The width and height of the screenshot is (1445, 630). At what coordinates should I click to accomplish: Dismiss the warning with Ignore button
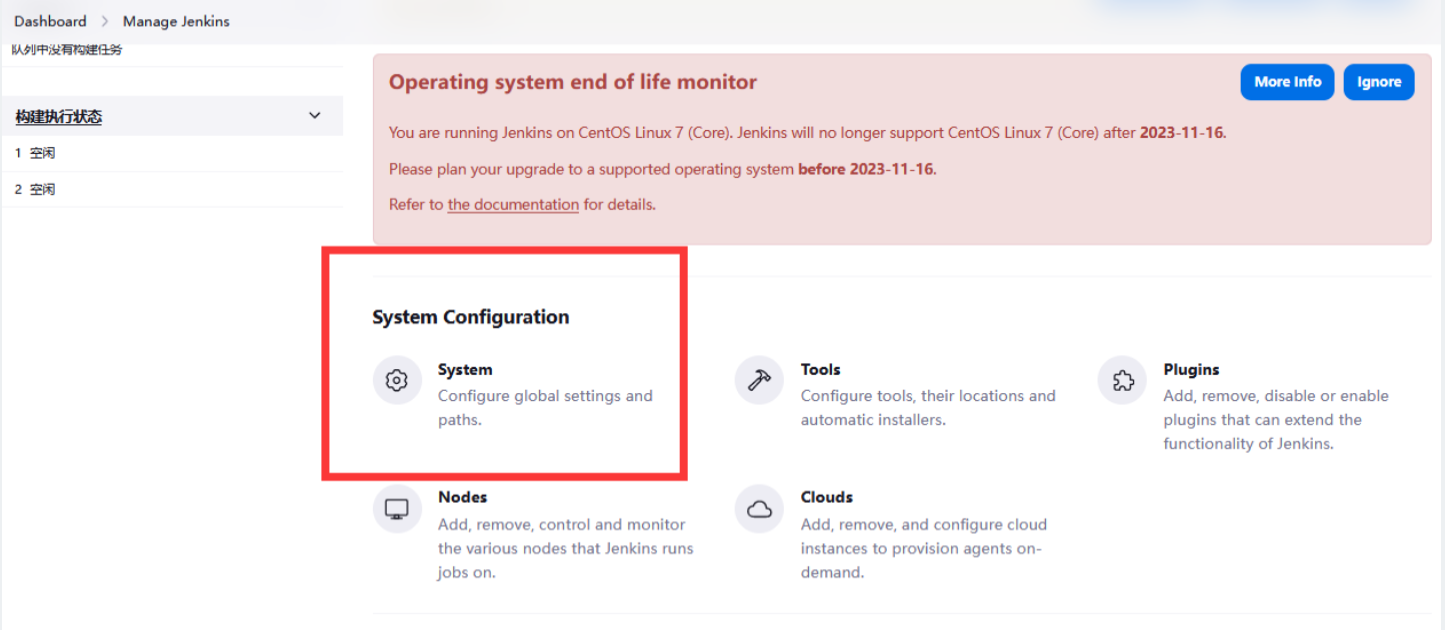1379,82
